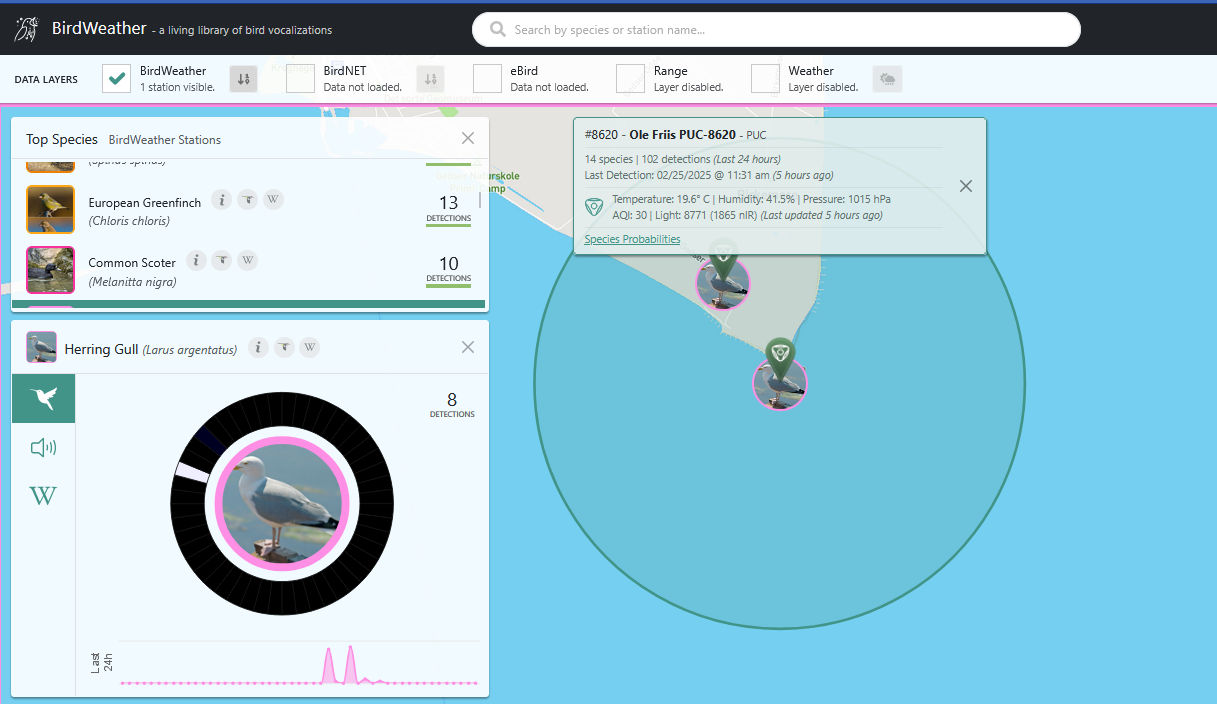
Task: Click the AQI: 30 reading text
Action: click(629, 215)
